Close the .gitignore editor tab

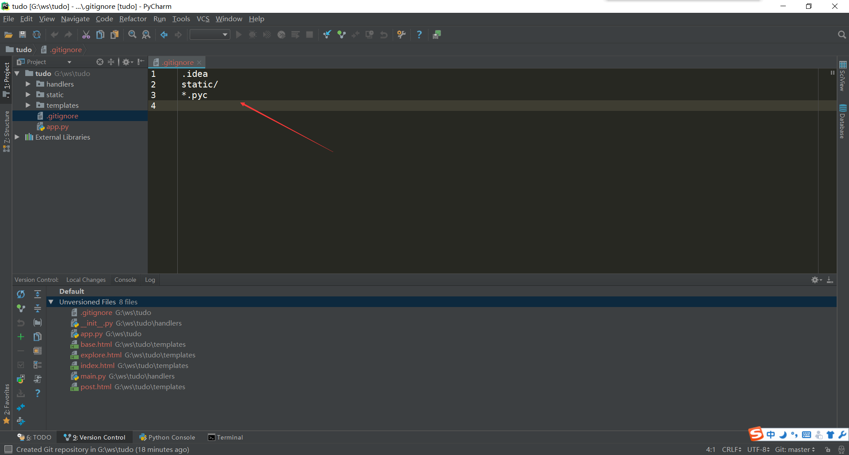pyautogui.click(x=199, y=63)
